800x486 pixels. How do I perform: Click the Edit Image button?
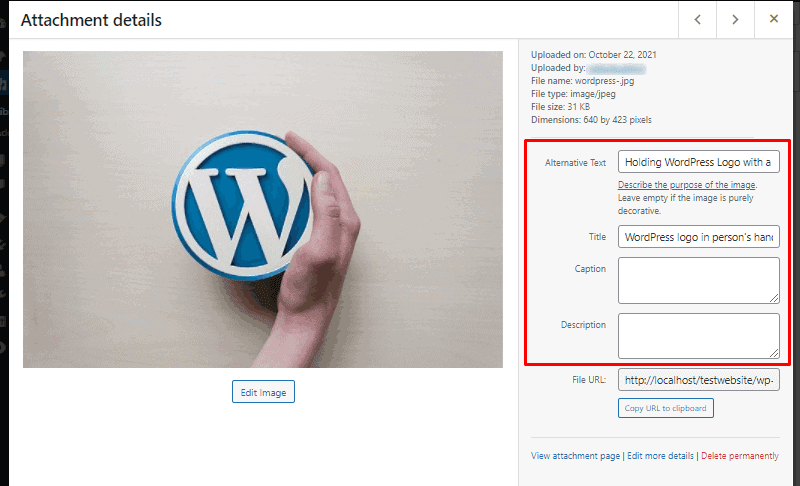click(x=263, y=392)
